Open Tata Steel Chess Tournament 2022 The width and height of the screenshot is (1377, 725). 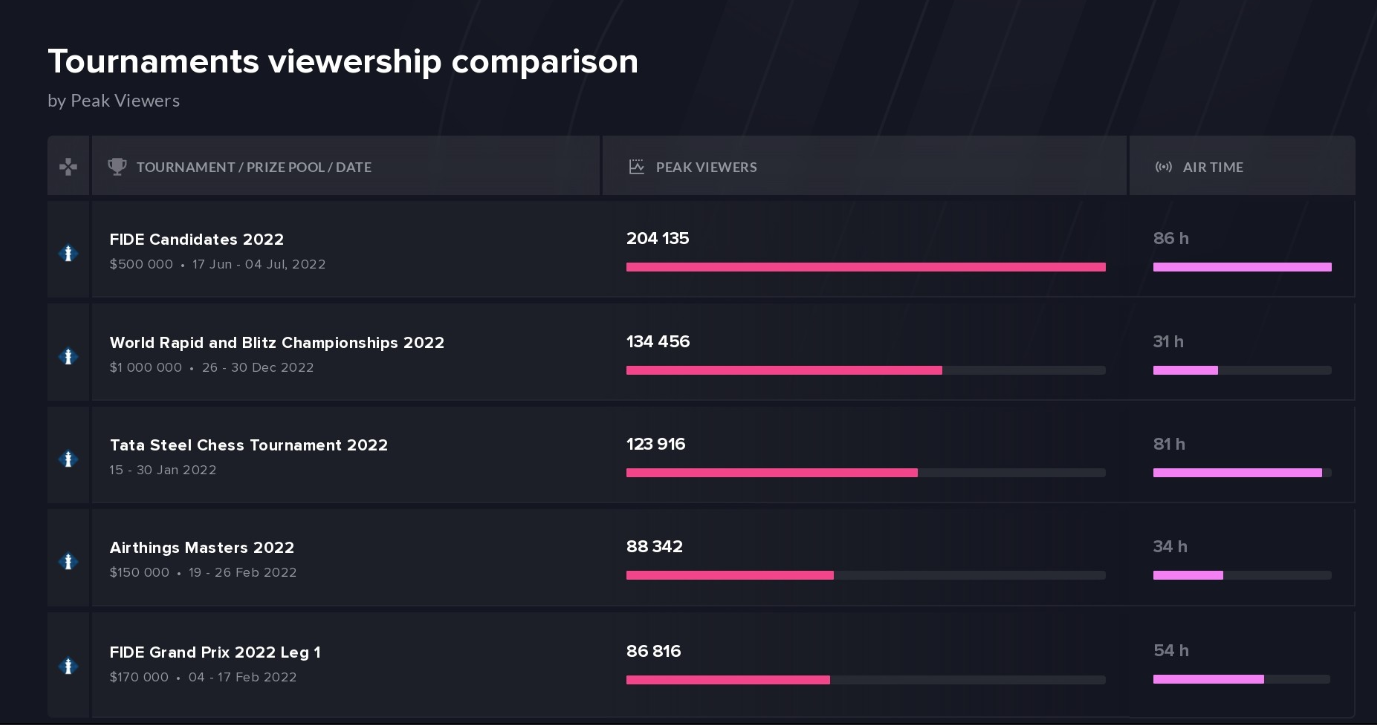[249, 445]
